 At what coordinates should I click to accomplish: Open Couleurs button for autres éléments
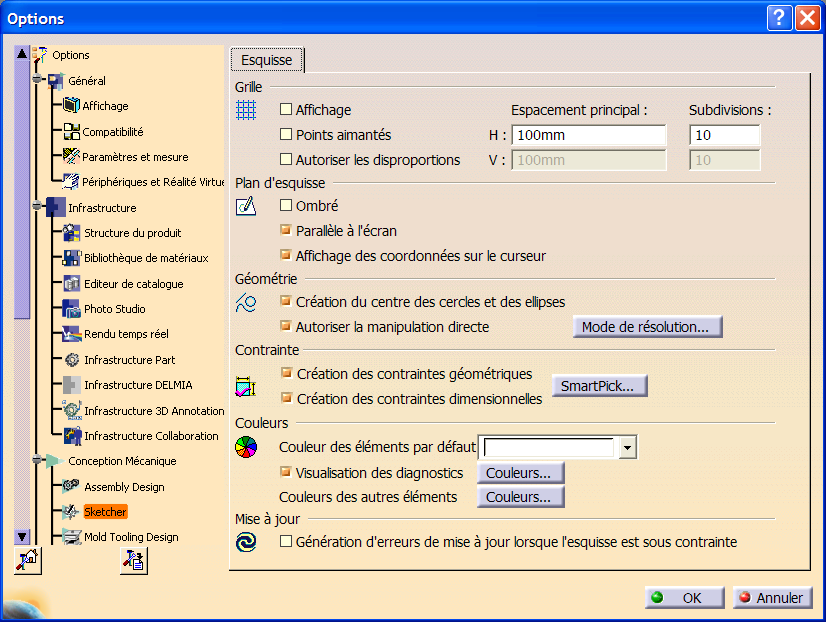click(520, 497)
